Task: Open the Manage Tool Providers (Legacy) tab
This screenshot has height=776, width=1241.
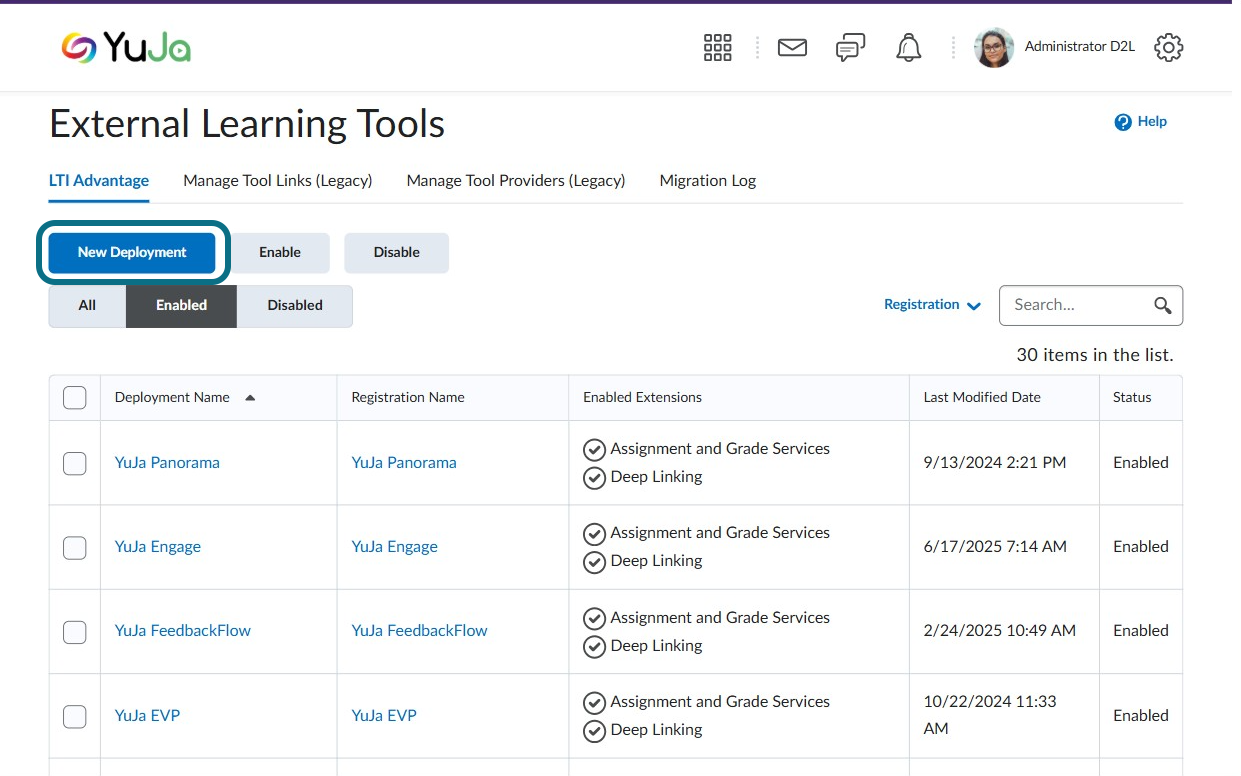Action: [x=516, y=181]
